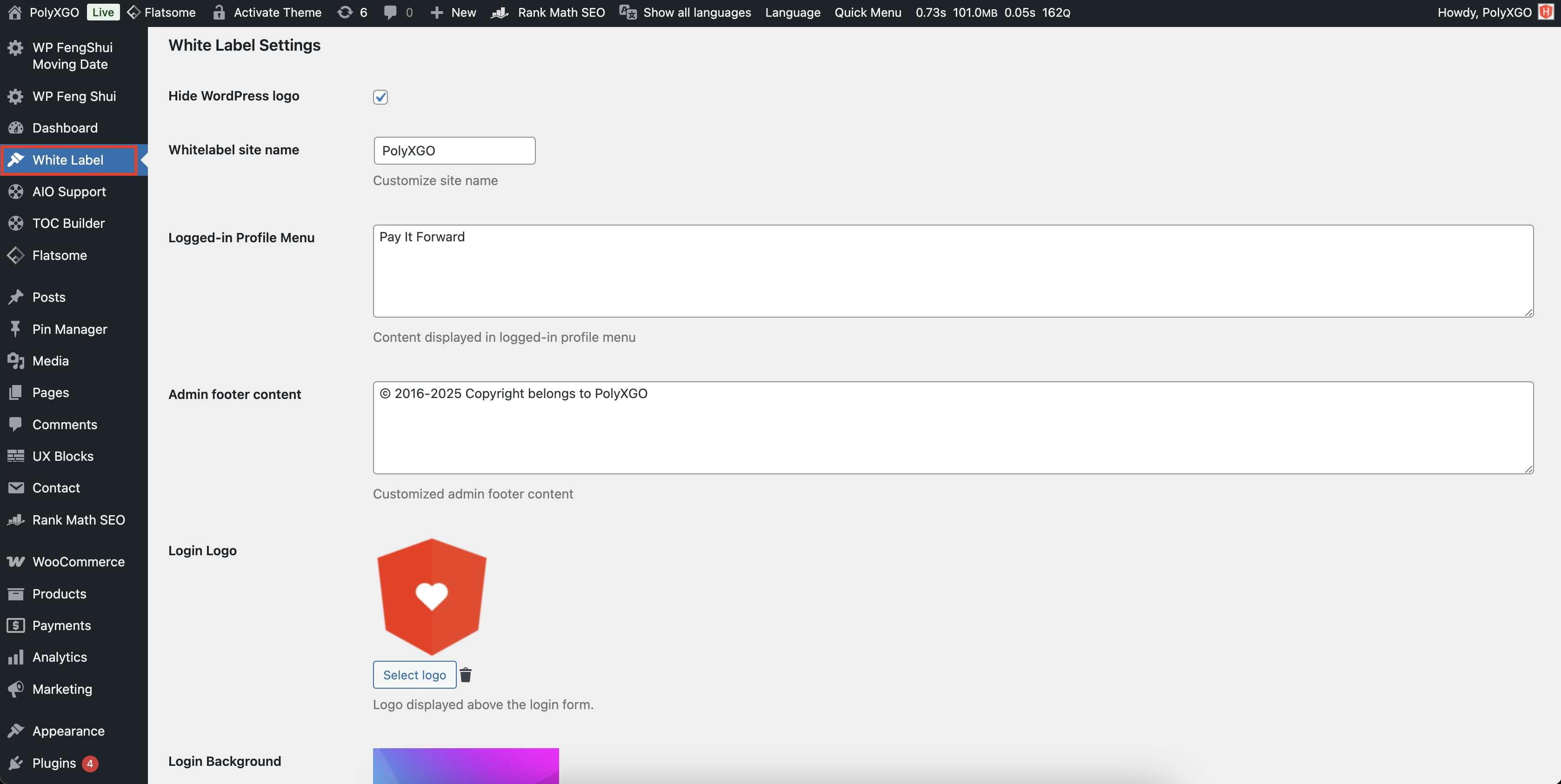The image size is (1561, 784).
Task: Click the Select logo button
Action: pos(414,675)
